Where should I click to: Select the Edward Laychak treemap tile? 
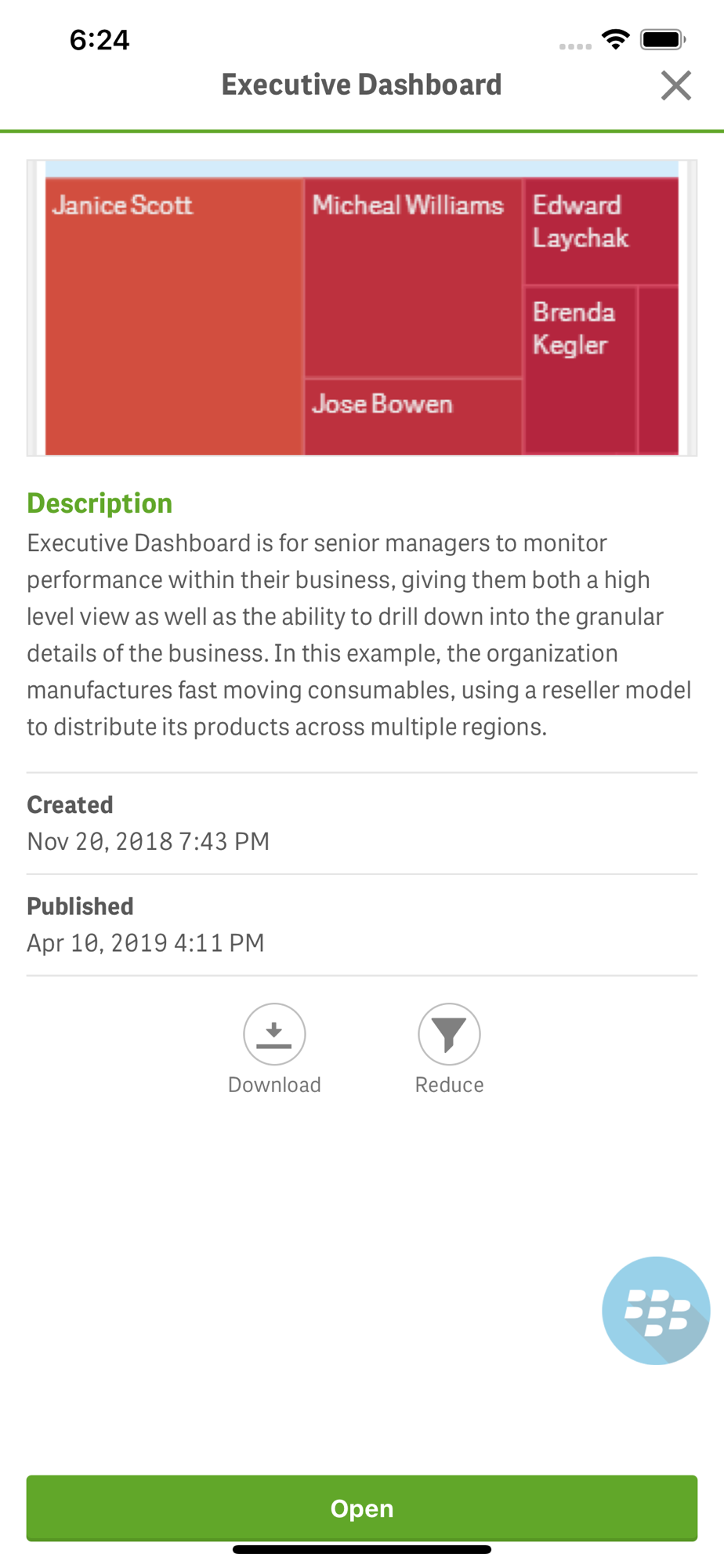[x=601, y=230]
